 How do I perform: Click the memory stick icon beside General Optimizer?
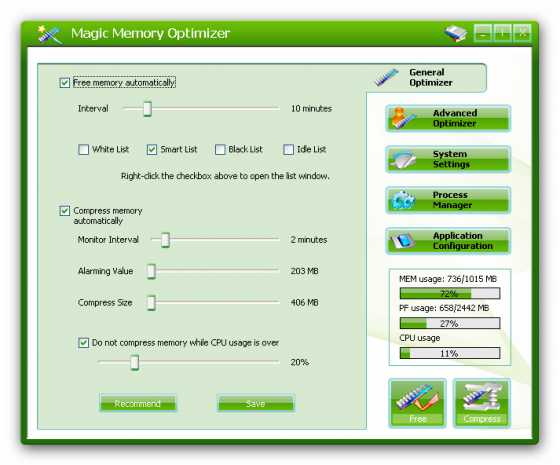coord(386,77)
